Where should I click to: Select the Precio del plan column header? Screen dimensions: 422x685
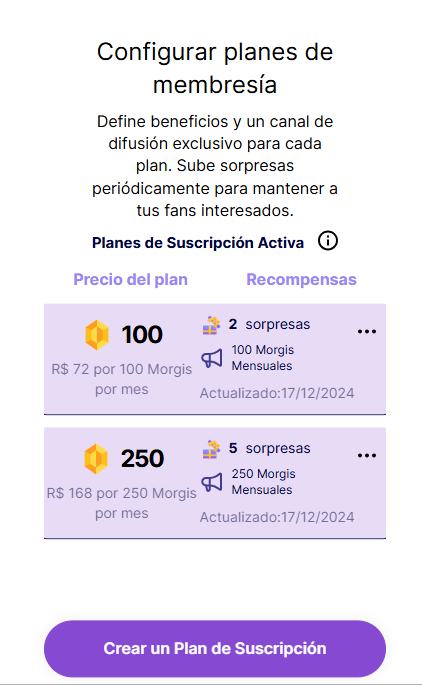point(131,280)
